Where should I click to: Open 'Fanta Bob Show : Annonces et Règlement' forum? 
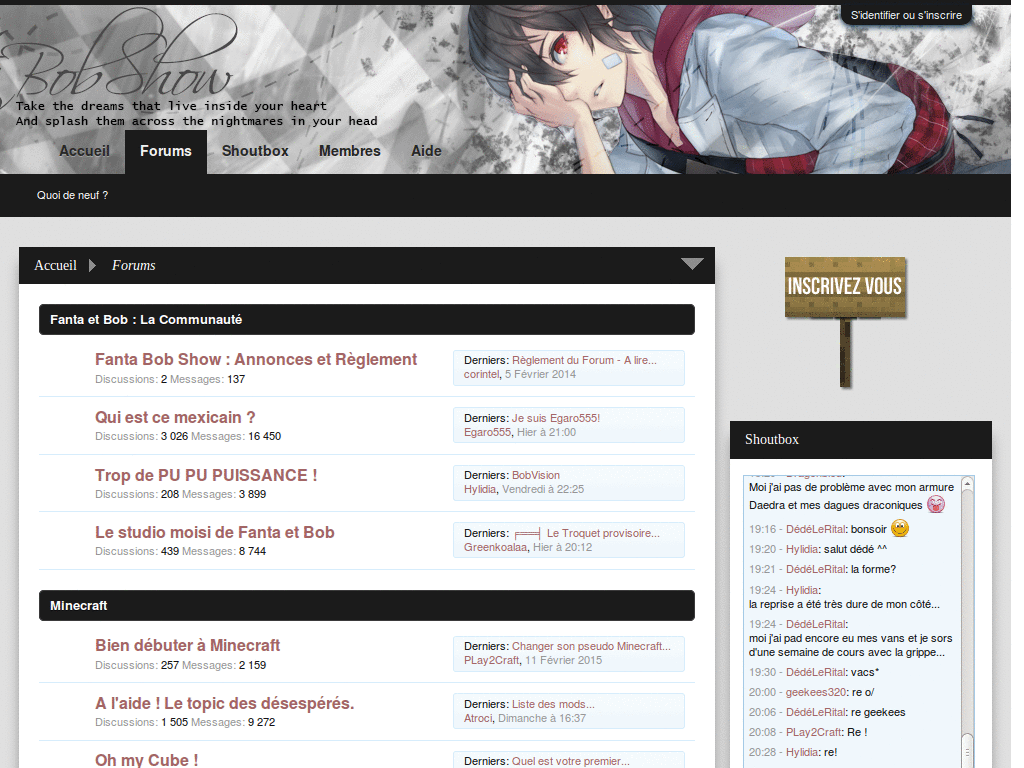[x=256, y=359]
